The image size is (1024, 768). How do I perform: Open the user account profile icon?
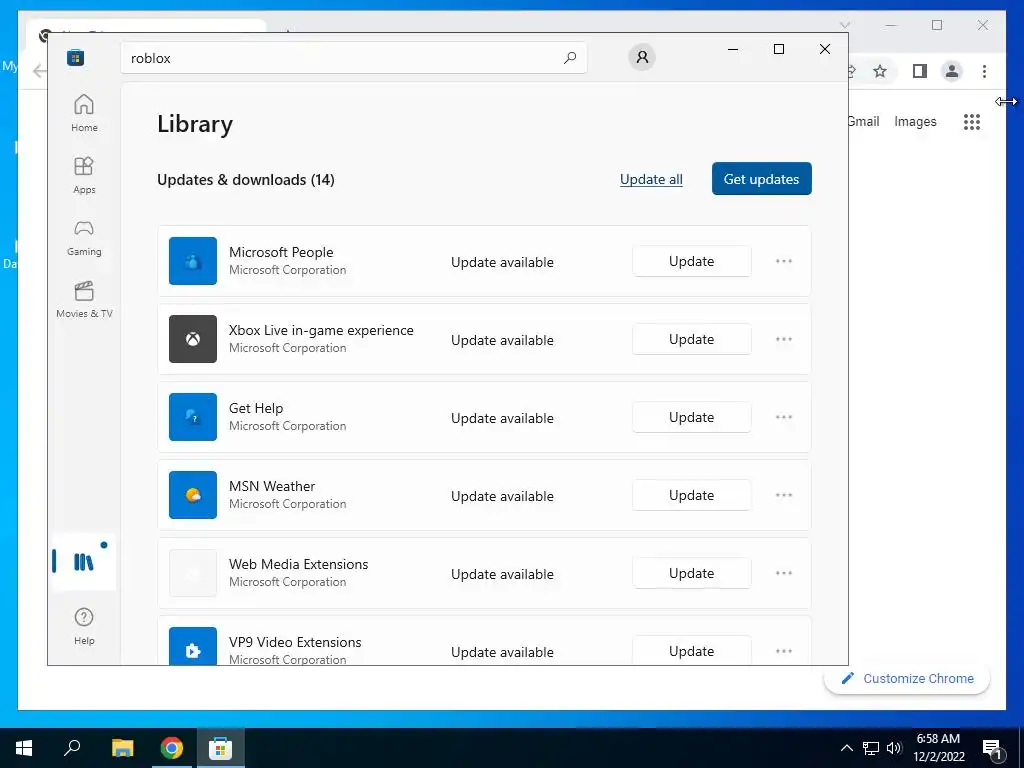tap(642, 57)
